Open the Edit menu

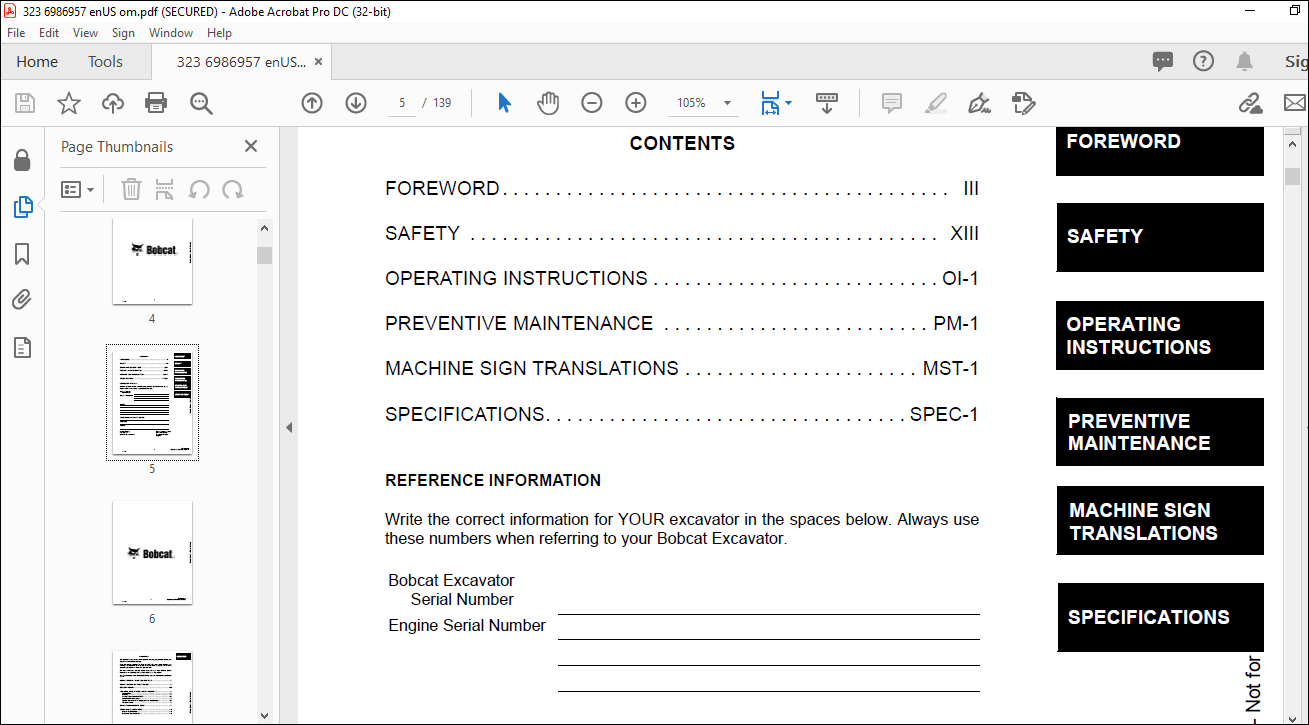[49, 33]
